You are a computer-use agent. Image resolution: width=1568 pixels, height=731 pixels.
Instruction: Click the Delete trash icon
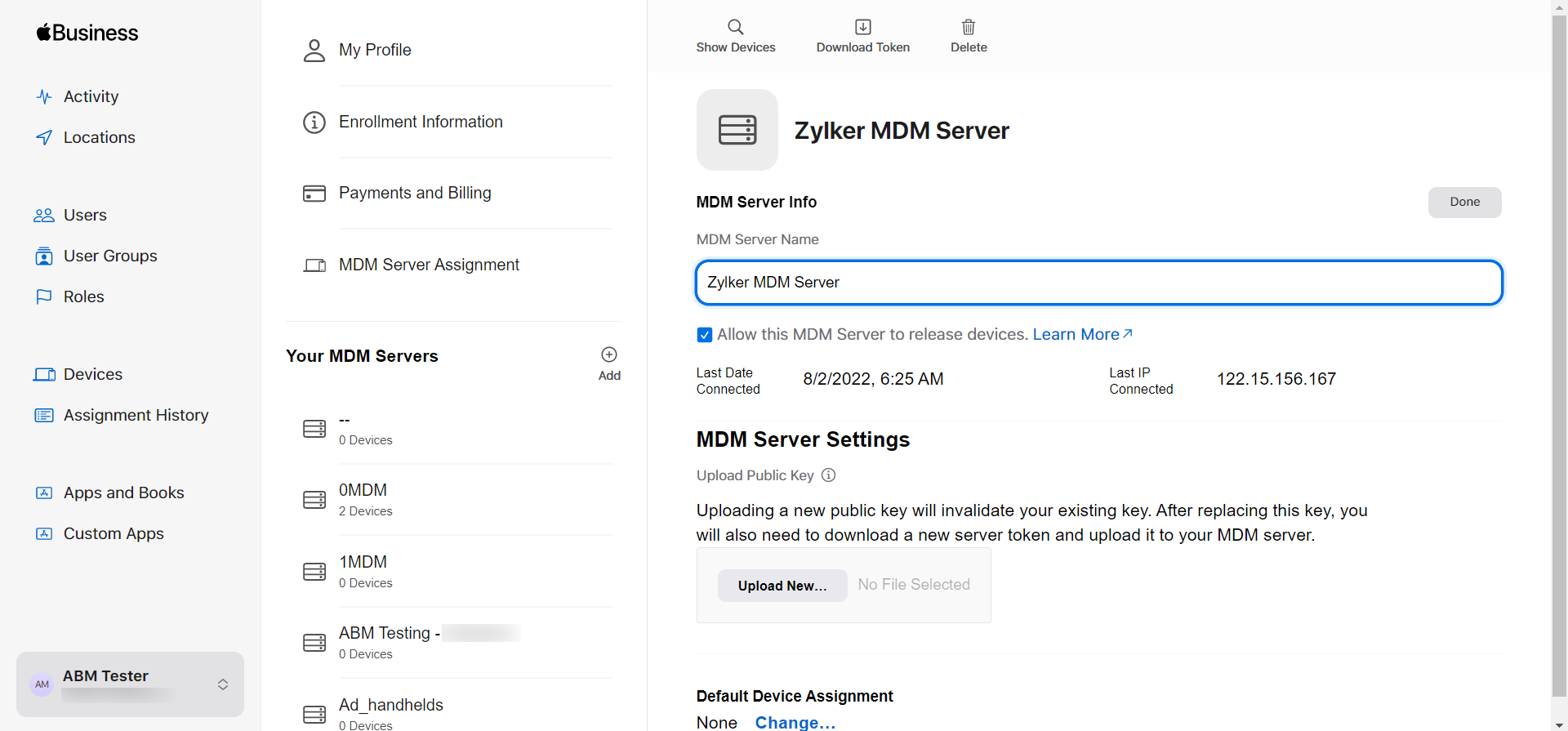968,27
